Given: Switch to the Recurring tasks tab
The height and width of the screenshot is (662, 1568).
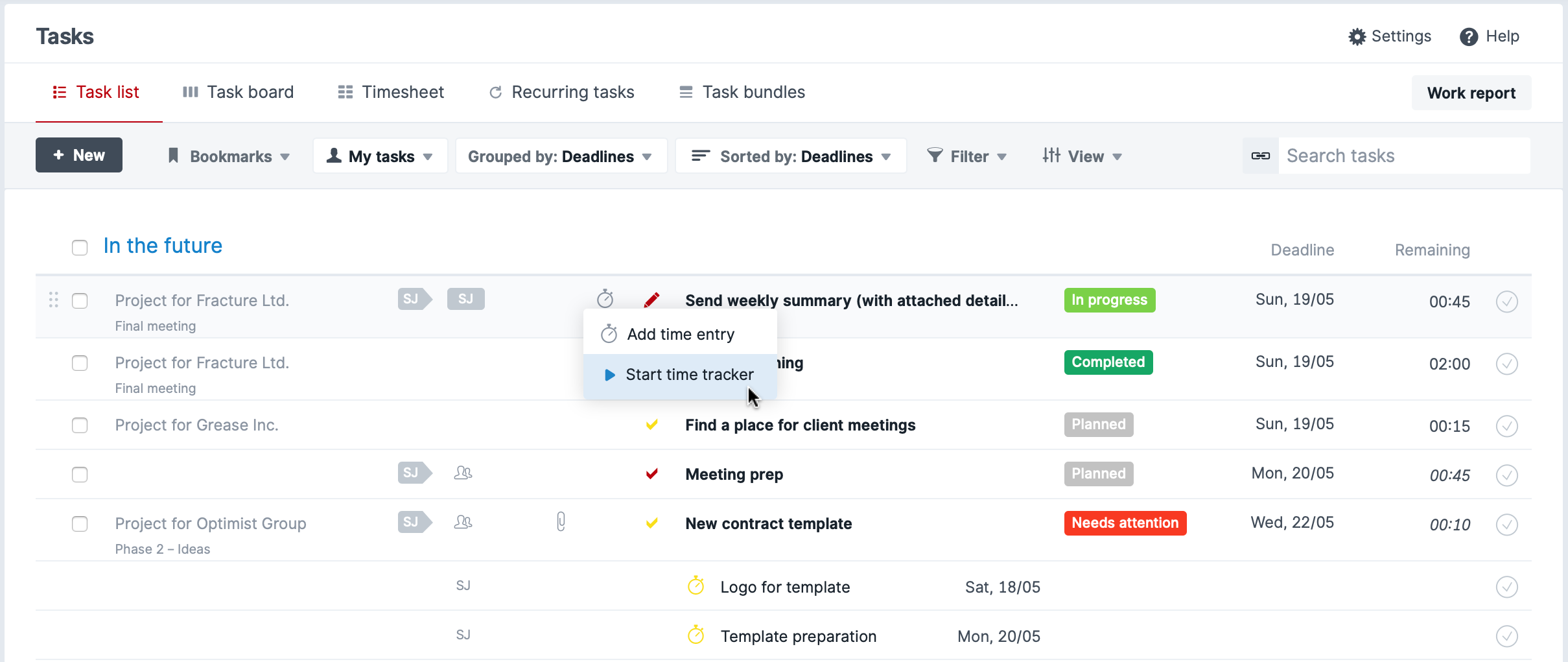Looking at the screenshot, I should pyautogui.click(x=561, y=92).
